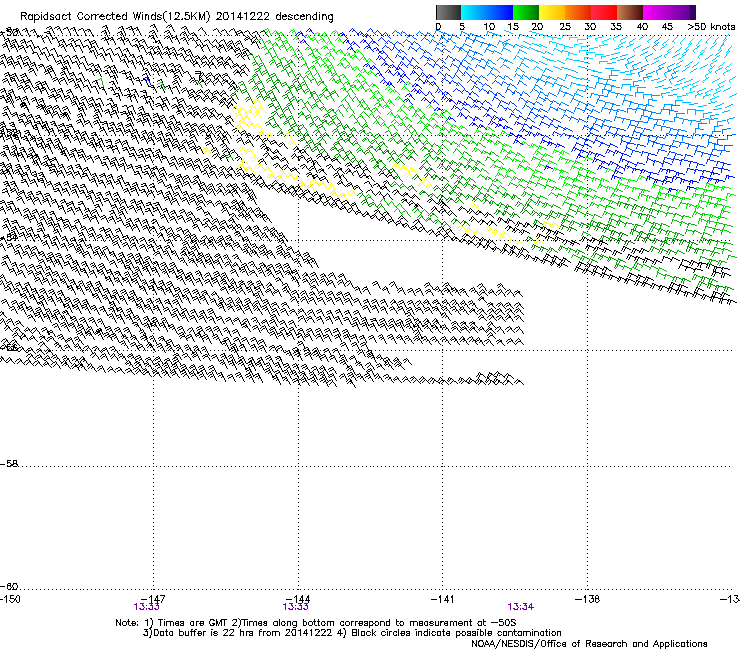Click the 'Data buffer is 22 hrs' note line

(x=352, y=633)
